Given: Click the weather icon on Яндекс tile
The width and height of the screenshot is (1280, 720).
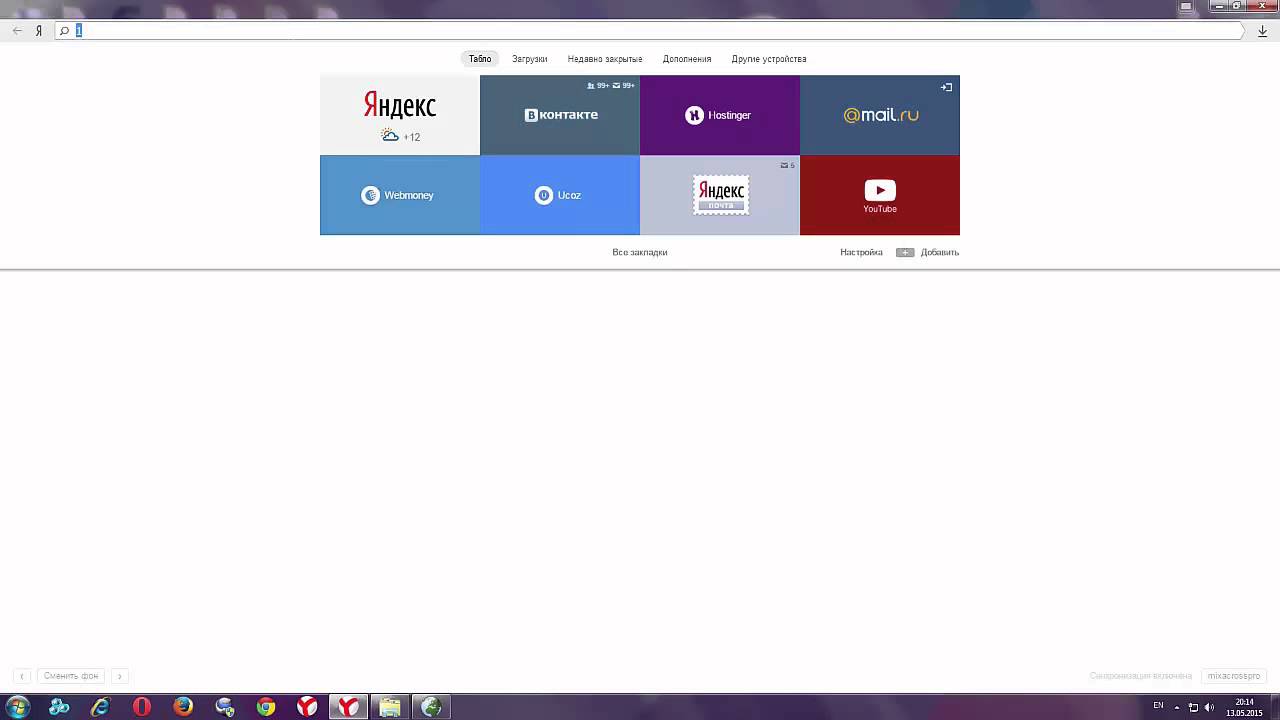Looking at the screenshot, I should [x=390, y=135].
